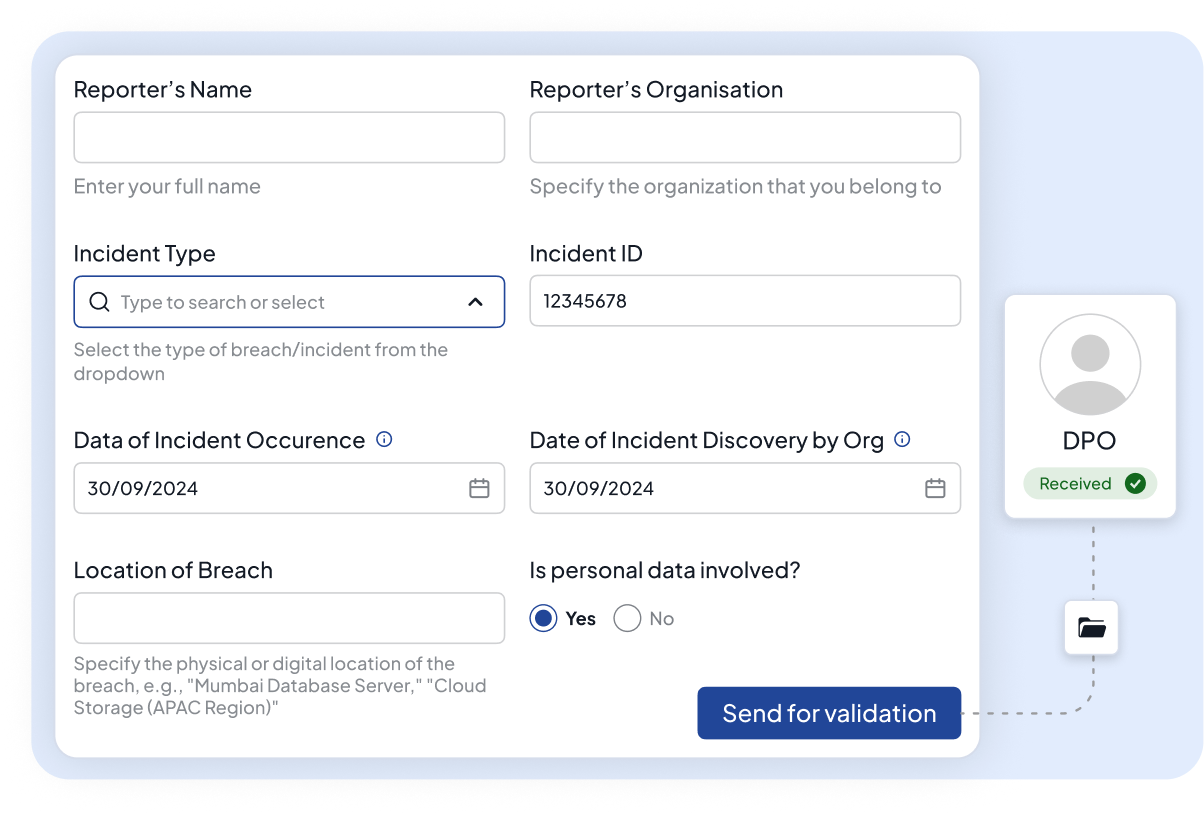This screenshot has width=1204, height=813.
Task: Click Send for validation button
Action: (829, 713)
